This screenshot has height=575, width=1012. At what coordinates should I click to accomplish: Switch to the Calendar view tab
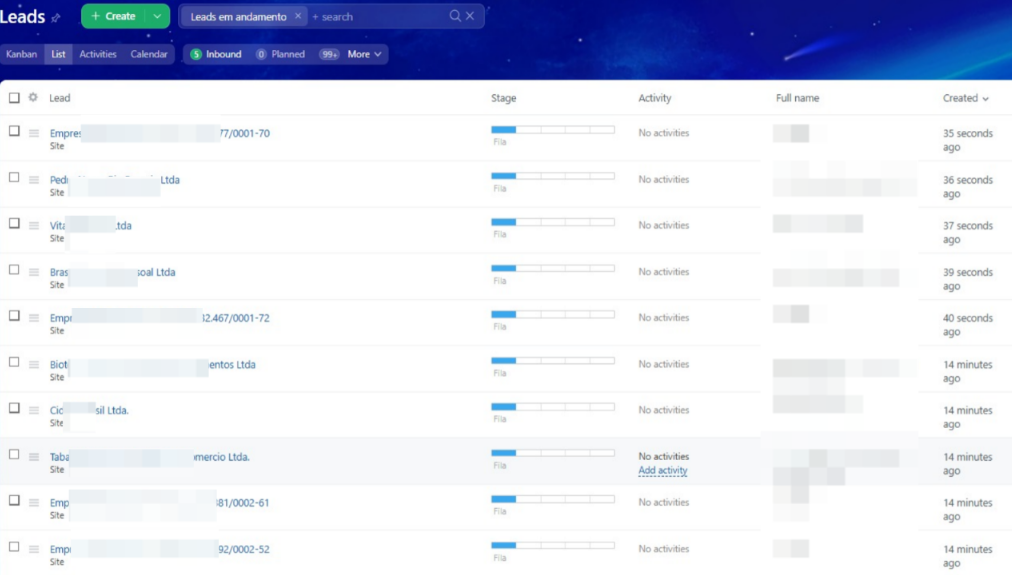click(x=149, y=54)
